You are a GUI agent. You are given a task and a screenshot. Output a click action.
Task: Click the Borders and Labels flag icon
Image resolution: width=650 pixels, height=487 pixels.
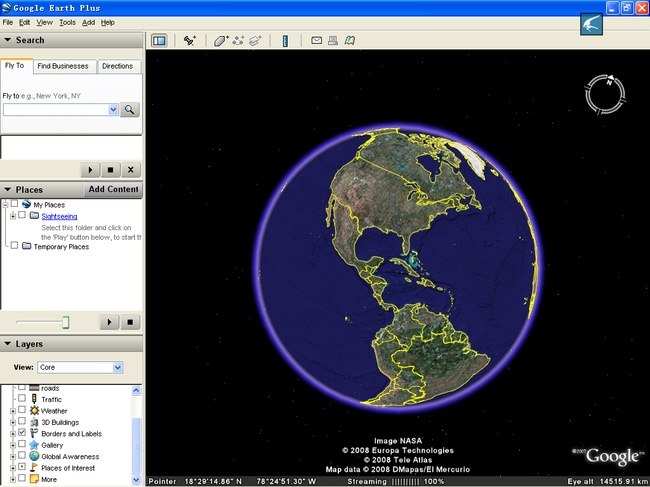pyautogui.click(x=34, y=433)
